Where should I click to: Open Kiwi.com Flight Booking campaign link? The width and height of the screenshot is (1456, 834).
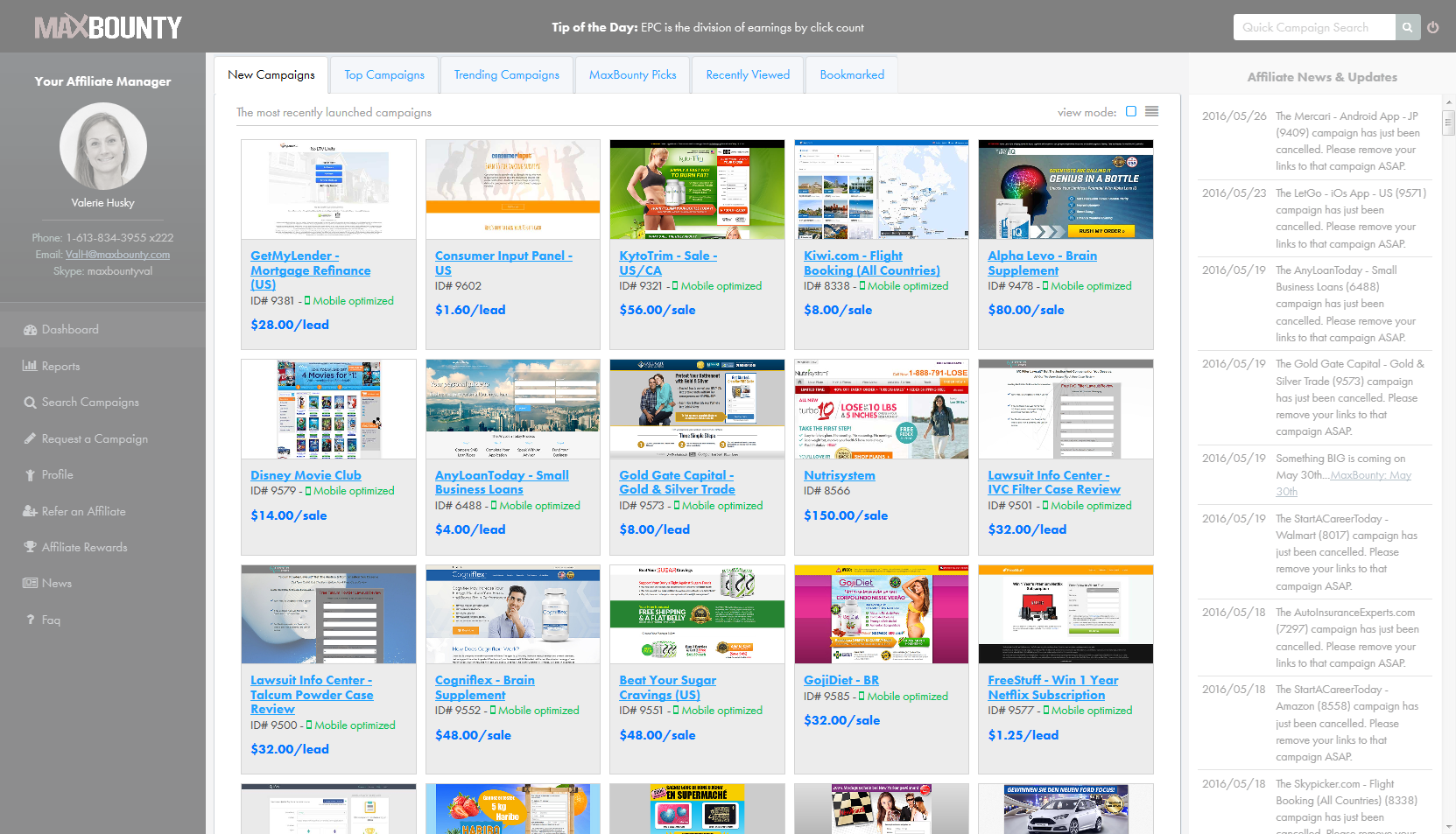[x=871, y=263]
